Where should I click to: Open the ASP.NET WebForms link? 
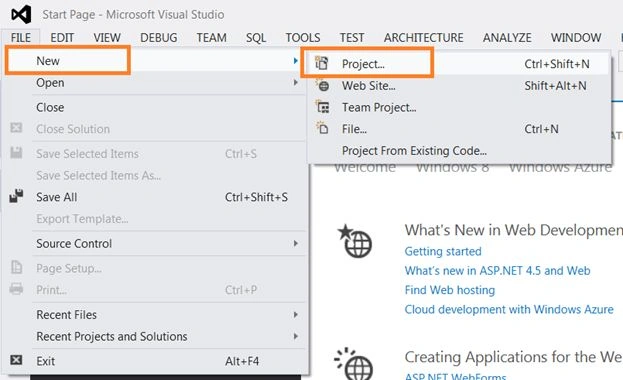tap(455, 376)
